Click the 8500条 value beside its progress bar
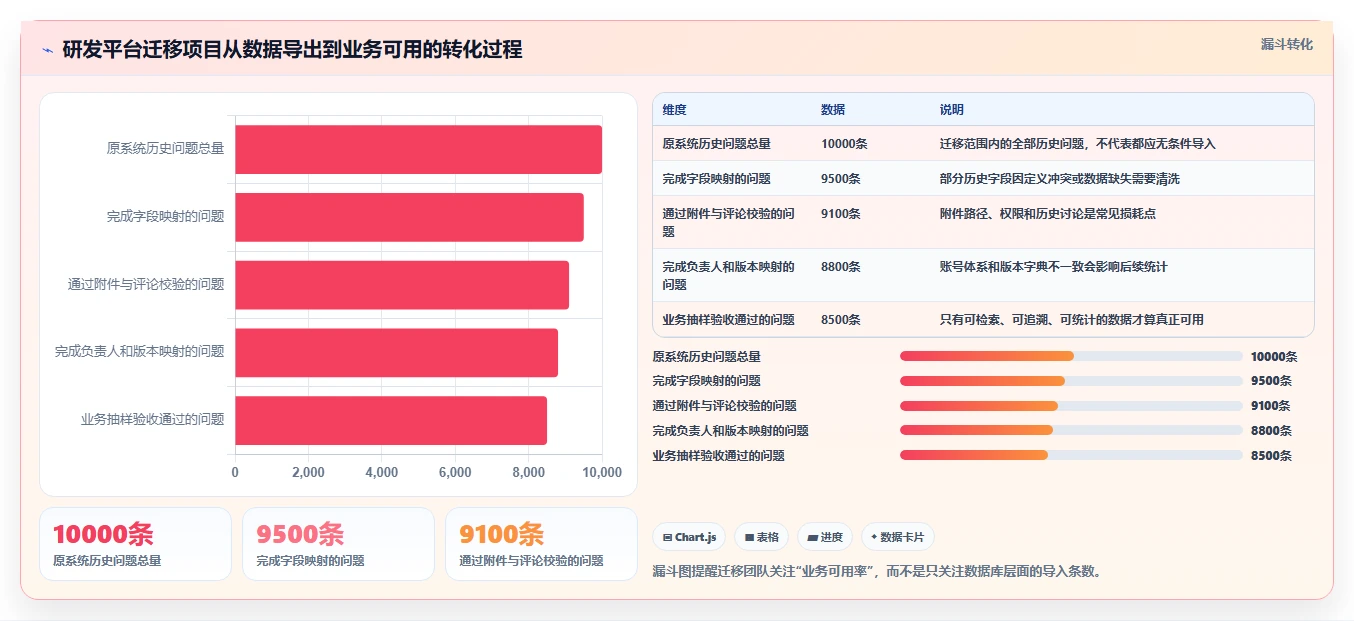Image resolution: width=1354 pixels, height=621 pixels. pos(1271,456)
